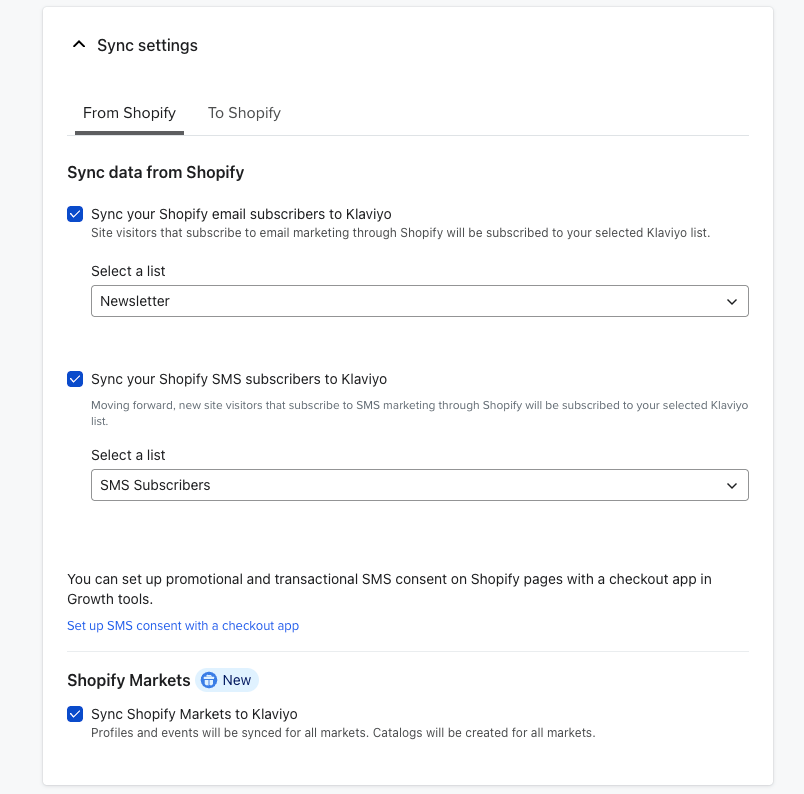Screen dimensions: 804x794
Task: Click the Sync settings section title
Action: tap(147, 45)
